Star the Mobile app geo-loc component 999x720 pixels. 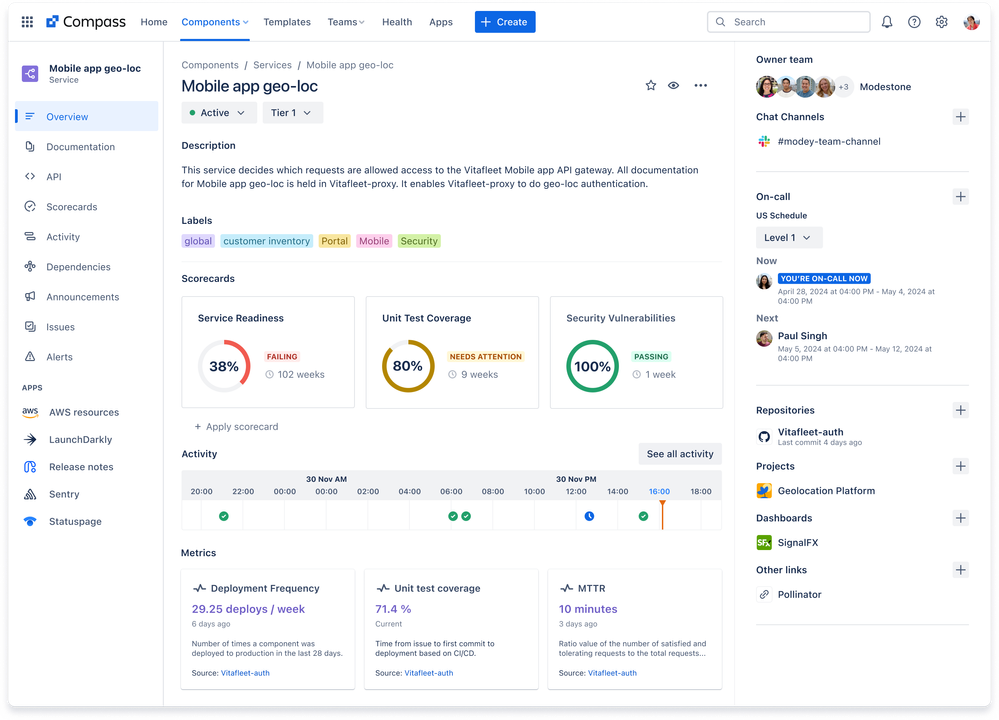pos(650,85)
